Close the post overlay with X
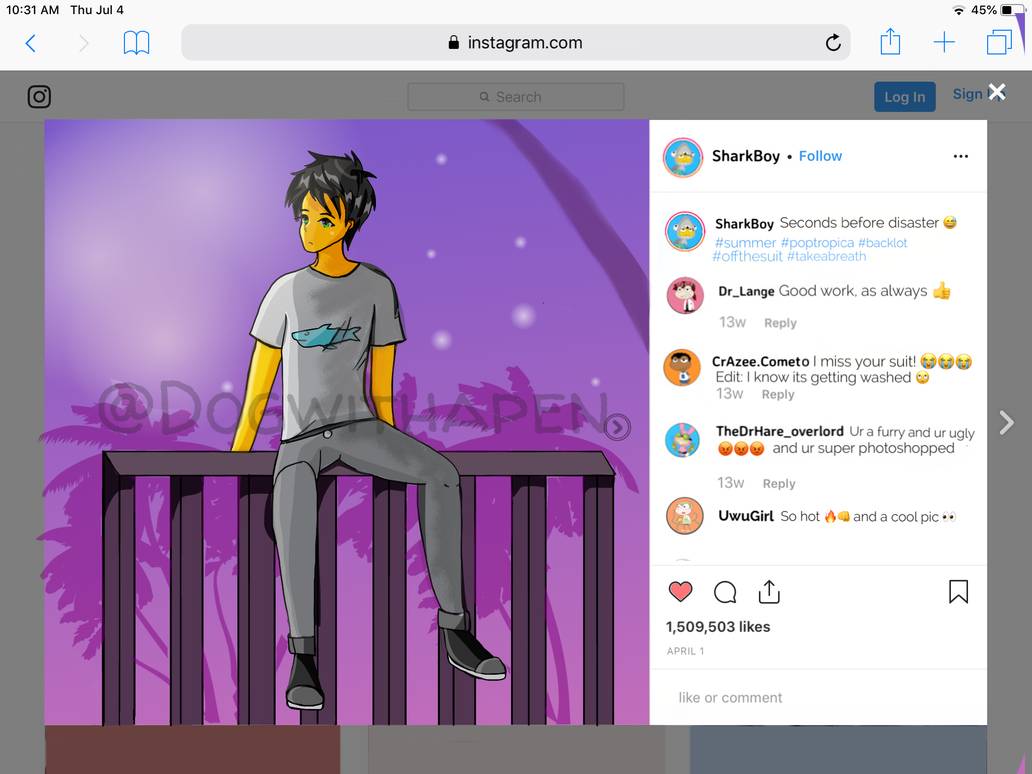Image resolution: width=1032 pixels, height=774 pixels. [x=997, y=92]
